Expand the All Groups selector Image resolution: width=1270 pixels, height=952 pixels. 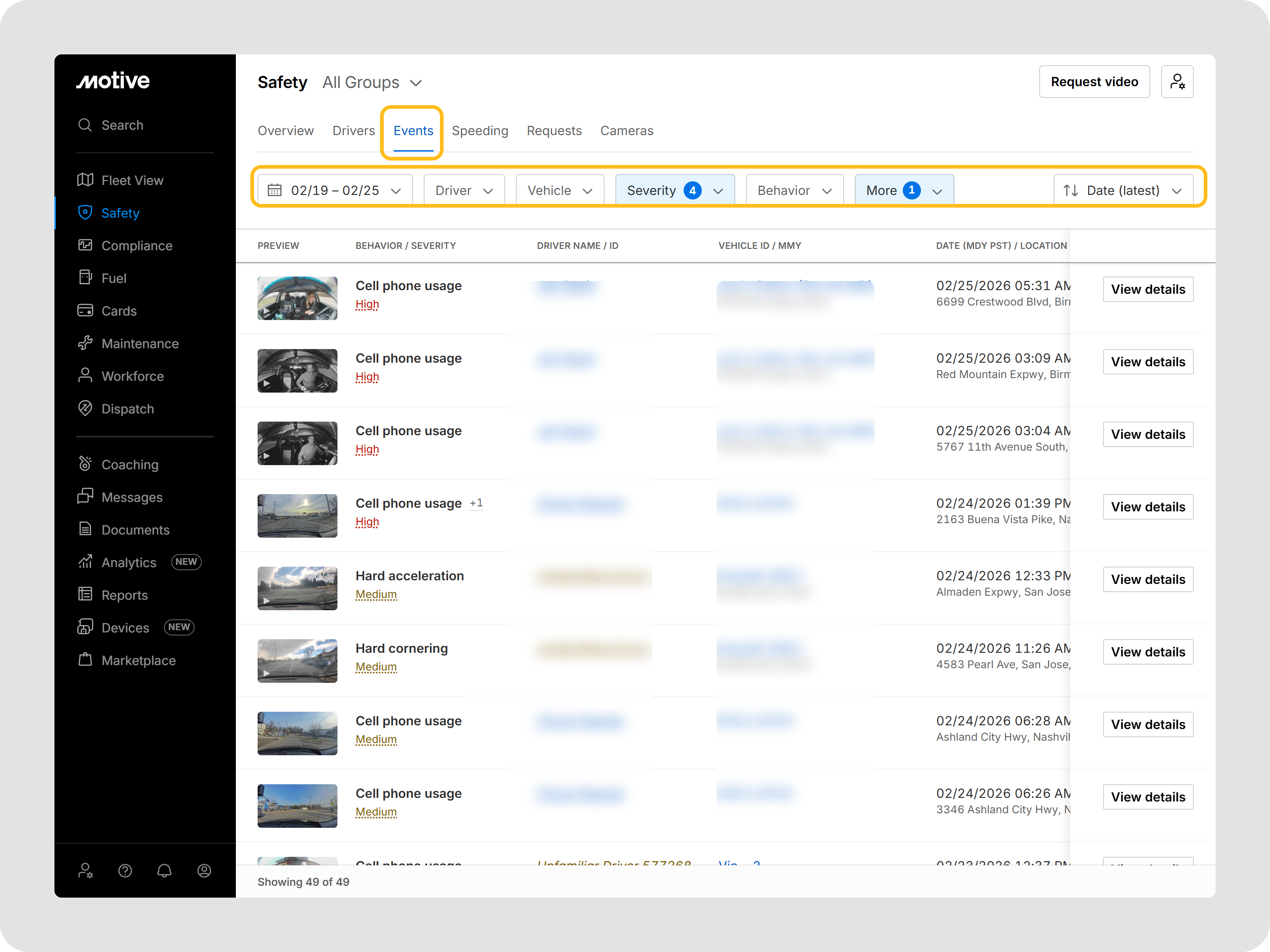(372, 83)
